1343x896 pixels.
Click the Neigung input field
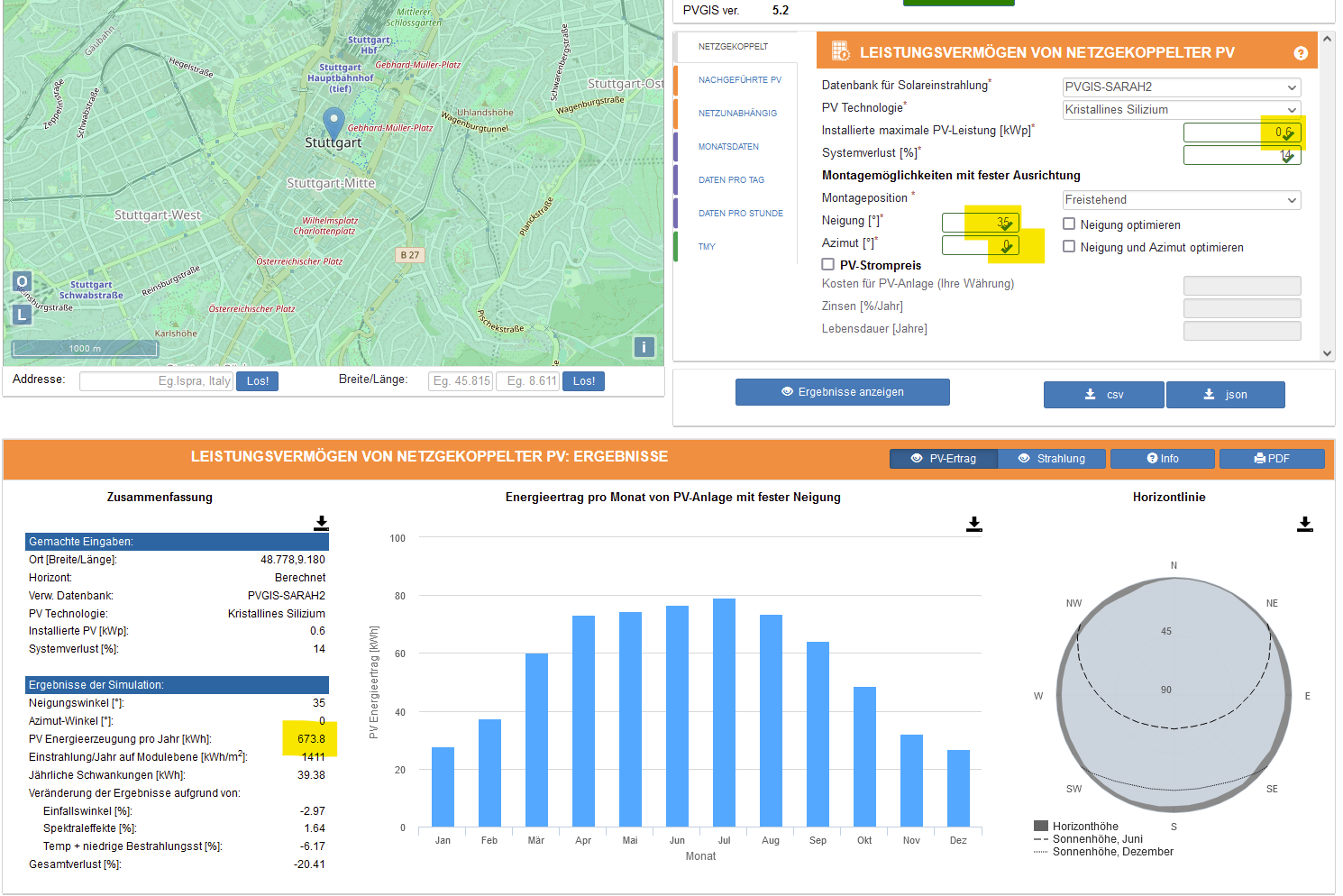(981, 223)
